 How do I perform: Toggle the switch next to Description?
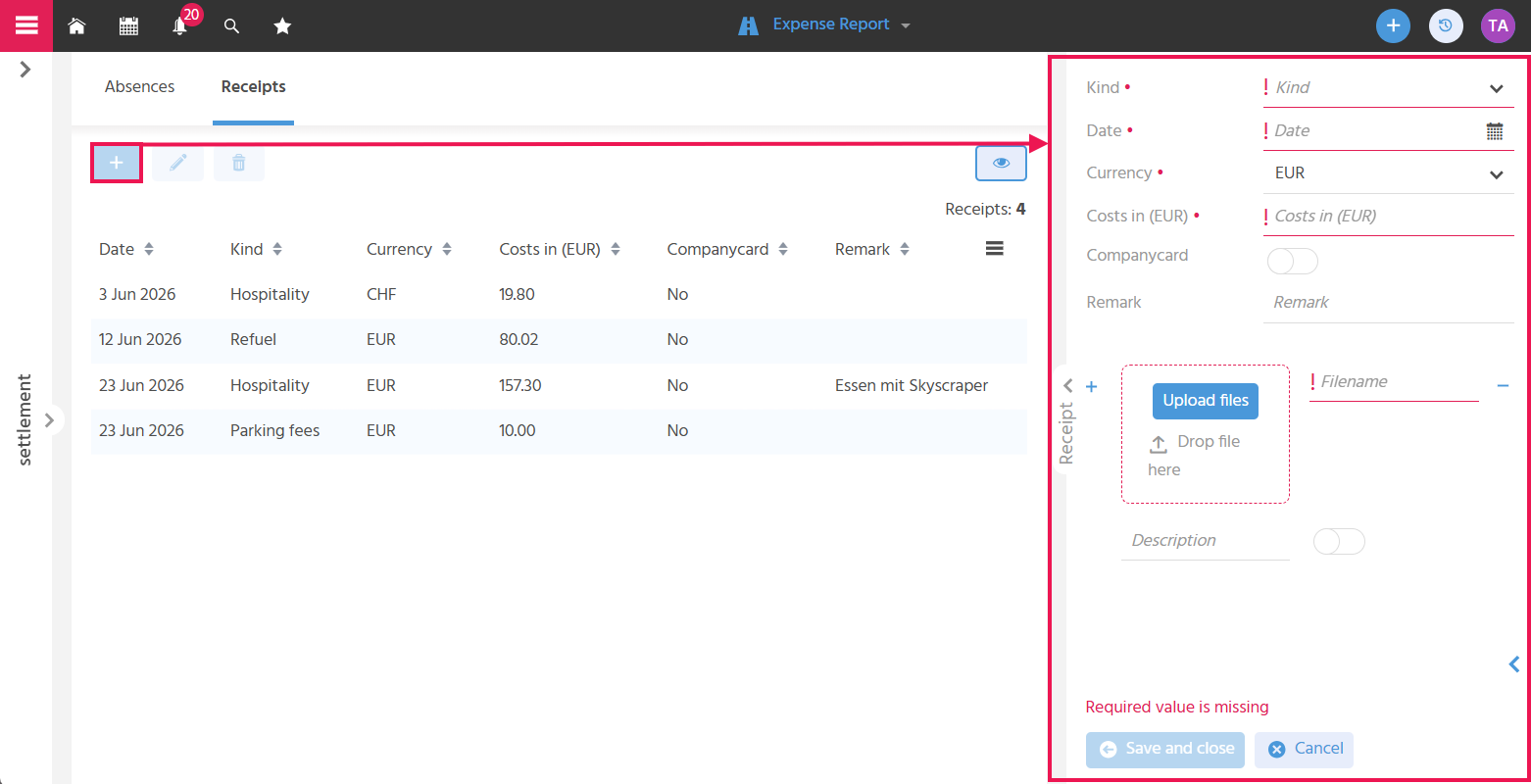point(1339,541)
